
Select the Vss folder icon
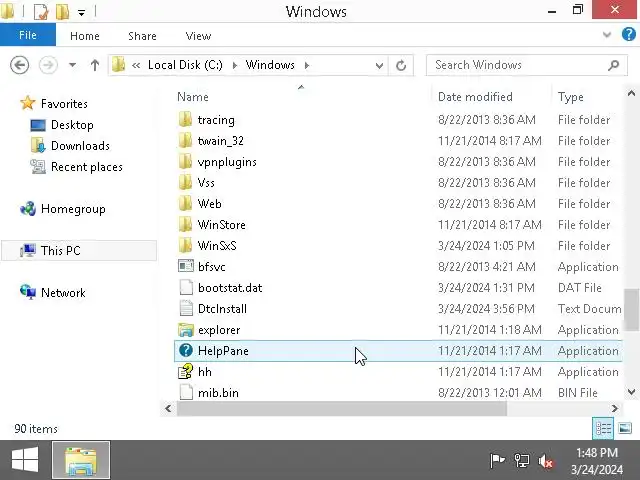185,182
